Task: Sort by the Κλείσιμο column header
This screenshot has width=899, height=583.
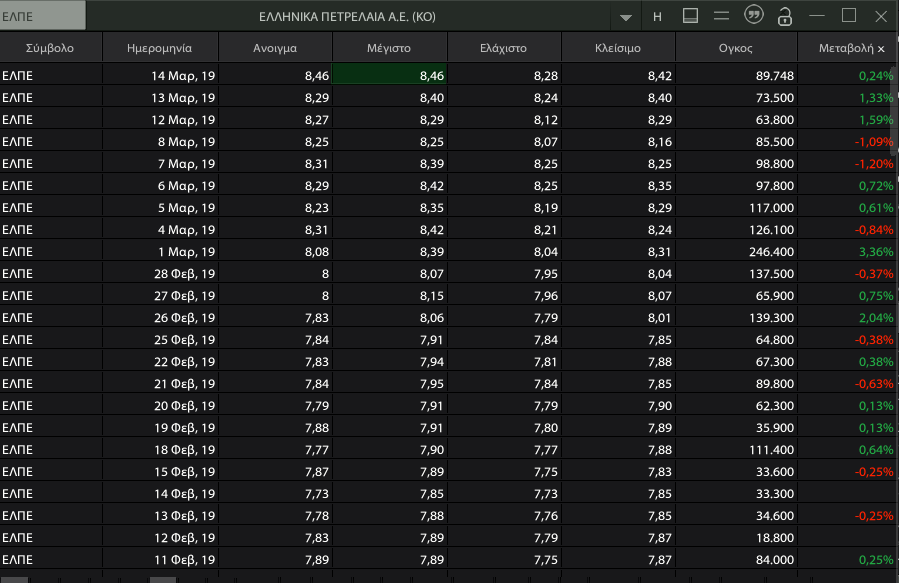Action: (x=618, y=48)
